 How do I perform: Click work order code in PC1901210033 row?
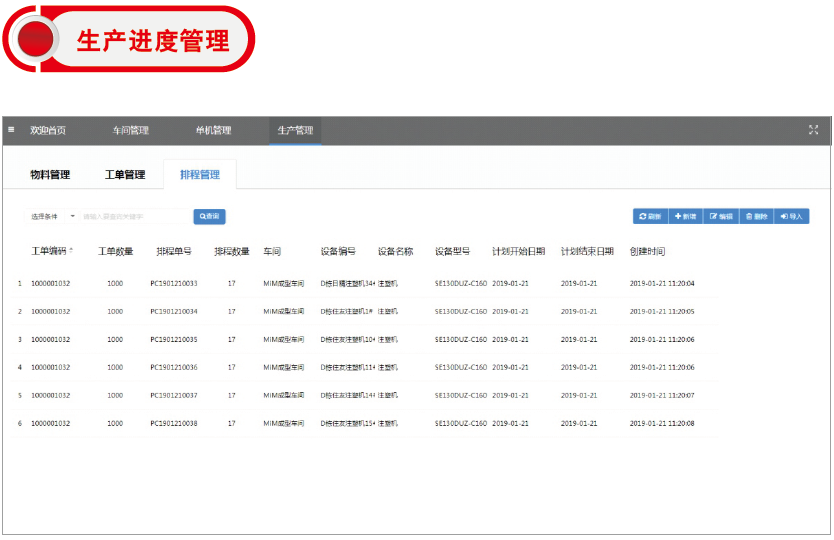point(51,284)
